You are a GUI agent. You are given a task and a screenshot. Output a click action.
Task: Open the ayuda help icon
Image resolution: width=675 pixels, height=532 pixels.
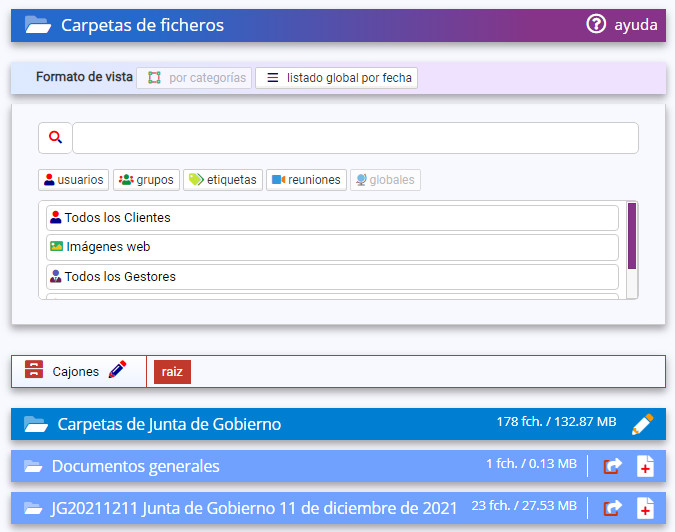(x=596, y=24)
